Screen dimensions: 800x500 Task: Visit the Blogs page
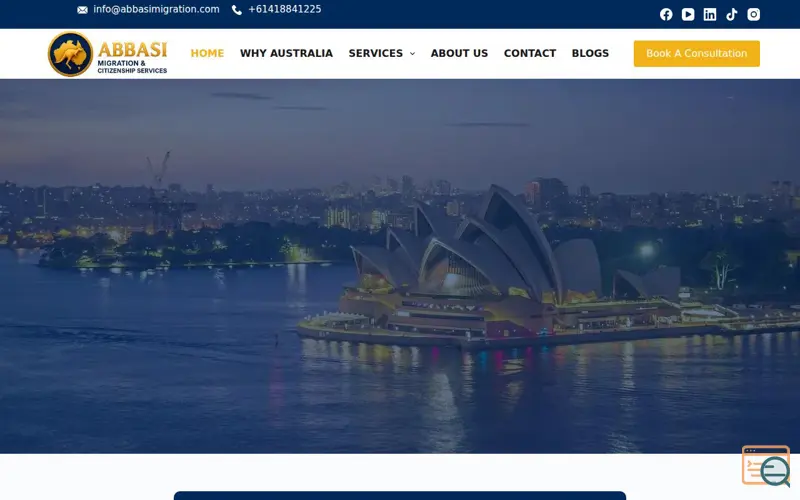590,53
